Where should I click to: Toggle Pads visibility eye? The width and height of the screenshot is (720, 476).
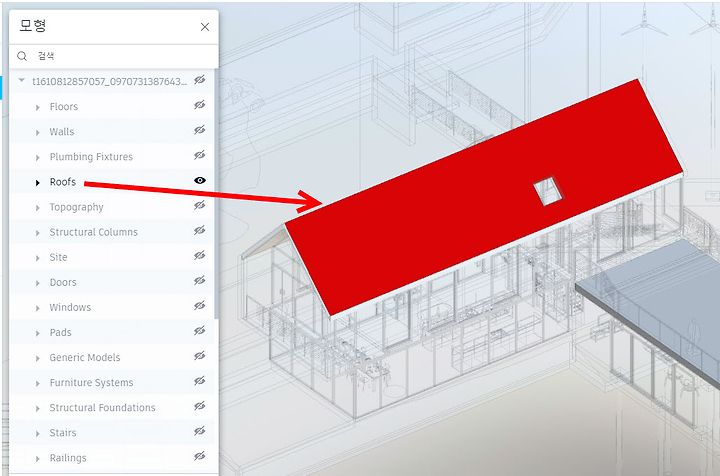pos(199,331)
